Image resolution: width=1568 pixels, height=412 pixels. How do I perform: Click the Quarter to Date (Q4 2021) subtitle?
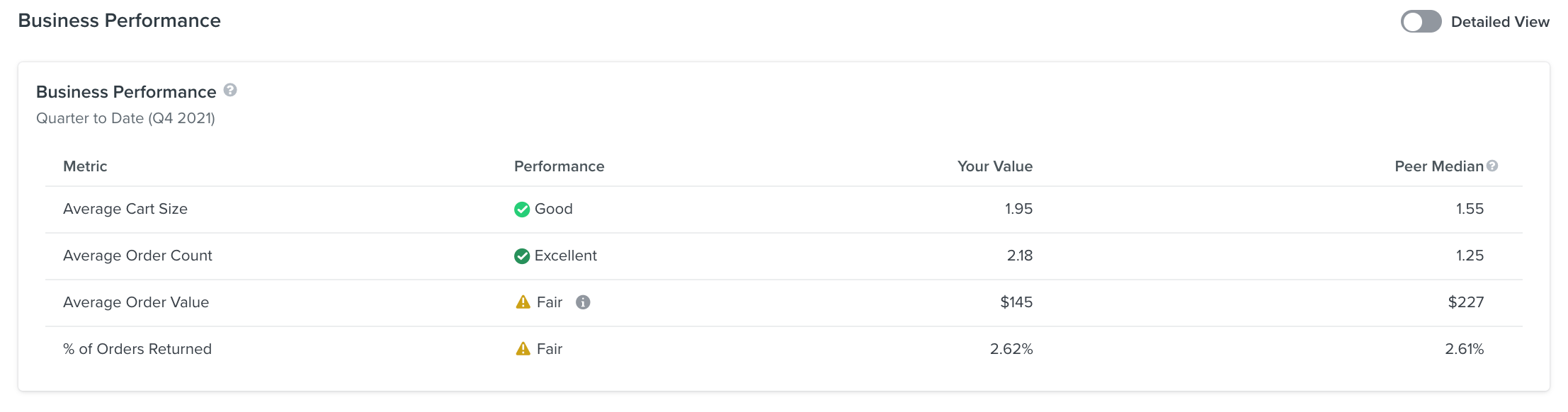tap(125, 118)
